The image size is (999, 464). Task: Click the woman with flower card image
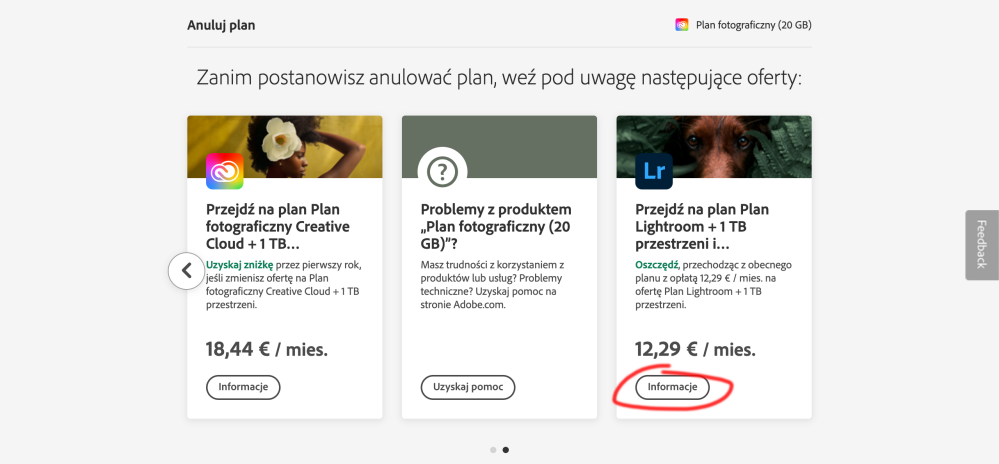pyautogui.click(x=285, y=147)
